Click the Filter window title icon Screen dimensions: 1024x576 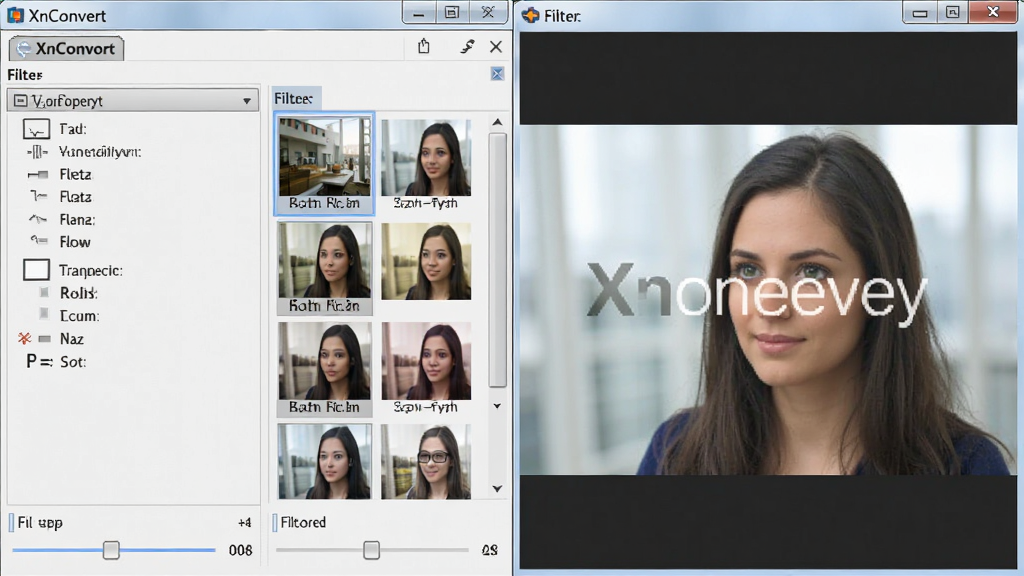coord(531,15)
